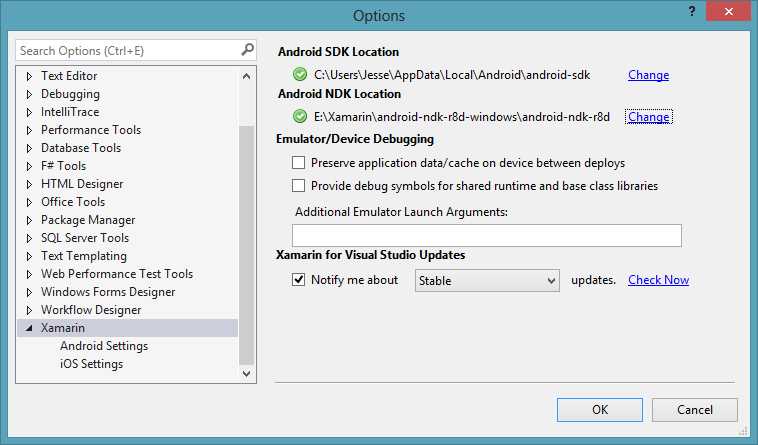This screenshot has height=445, width=758.
Task: Select Web Performance Test Tools category
Action: (117, 274)
